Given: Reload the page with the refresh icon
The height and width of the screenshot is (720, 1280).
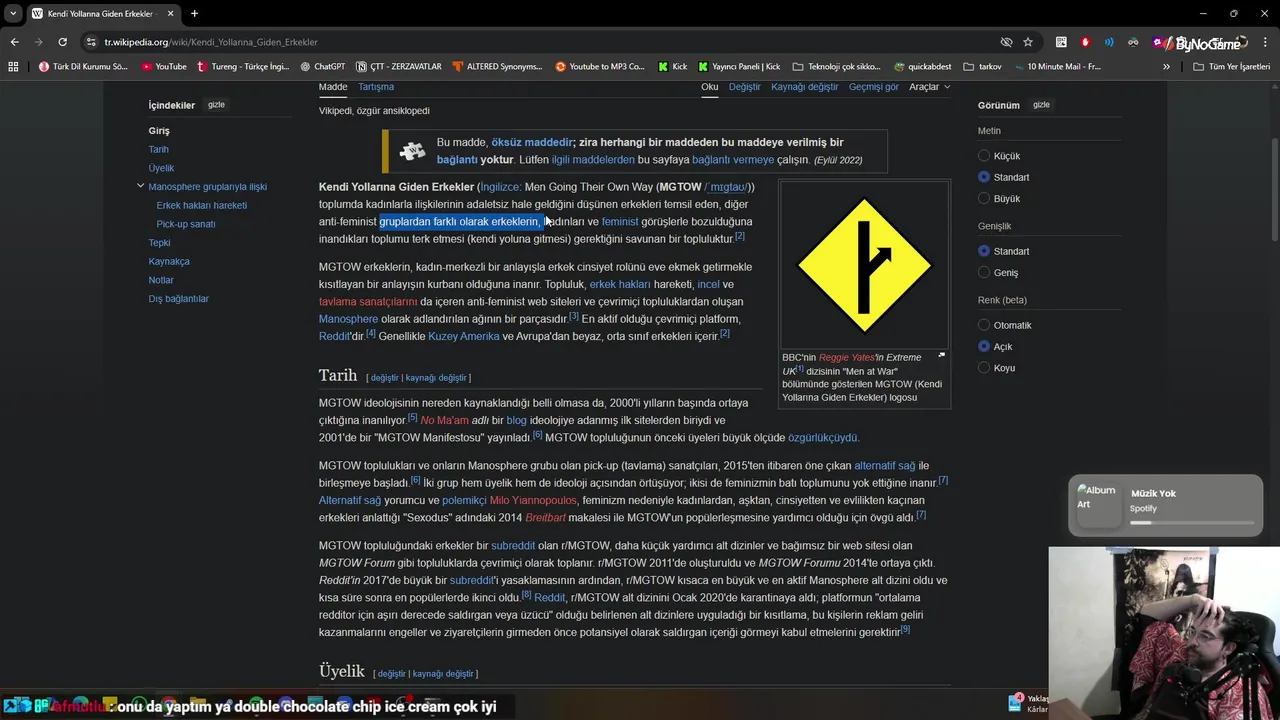Looking at the screenshot, I should (62, 42).
